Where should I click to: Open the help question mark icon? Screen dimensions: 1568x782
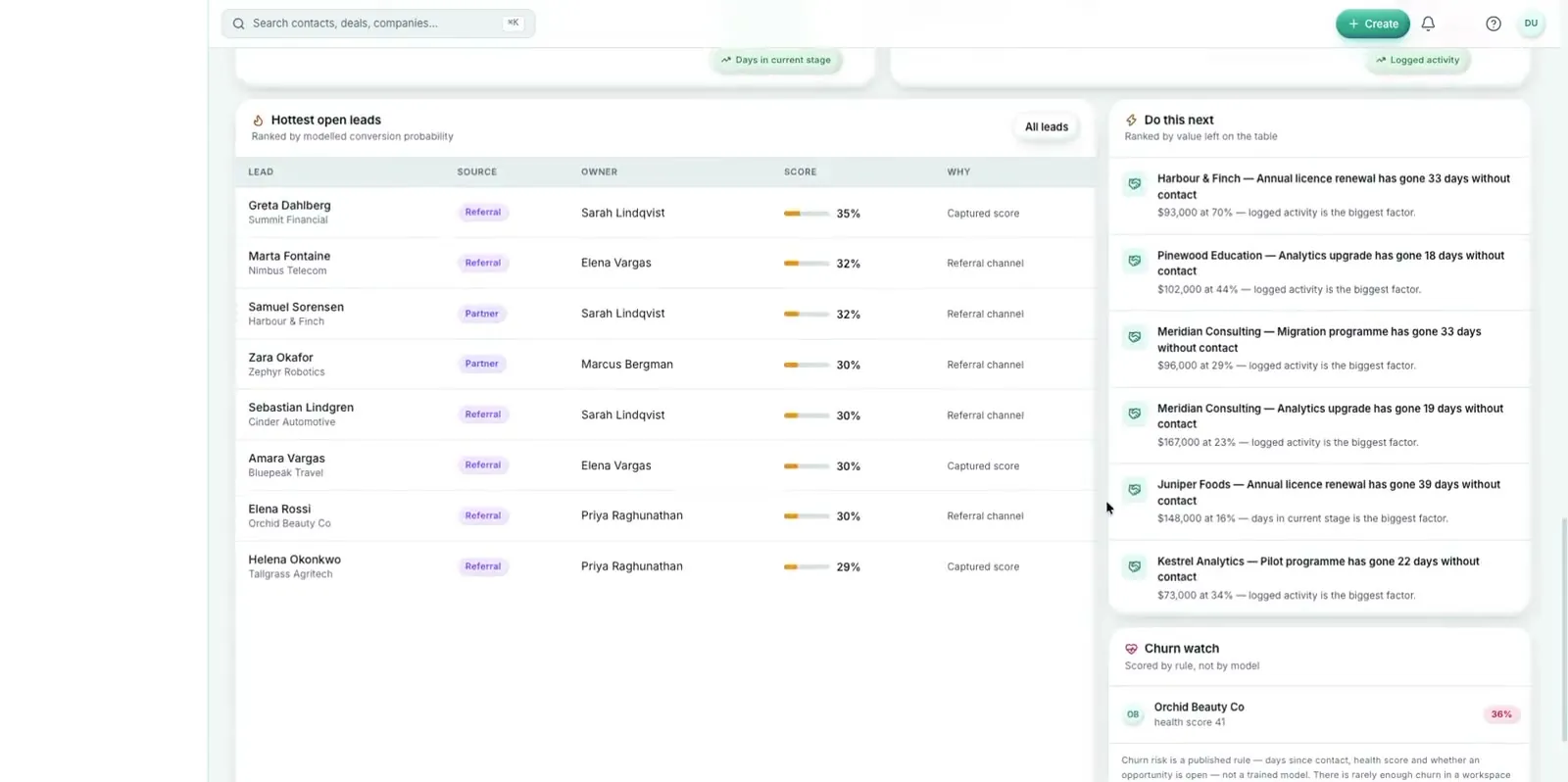click(x=1494, y=24)
